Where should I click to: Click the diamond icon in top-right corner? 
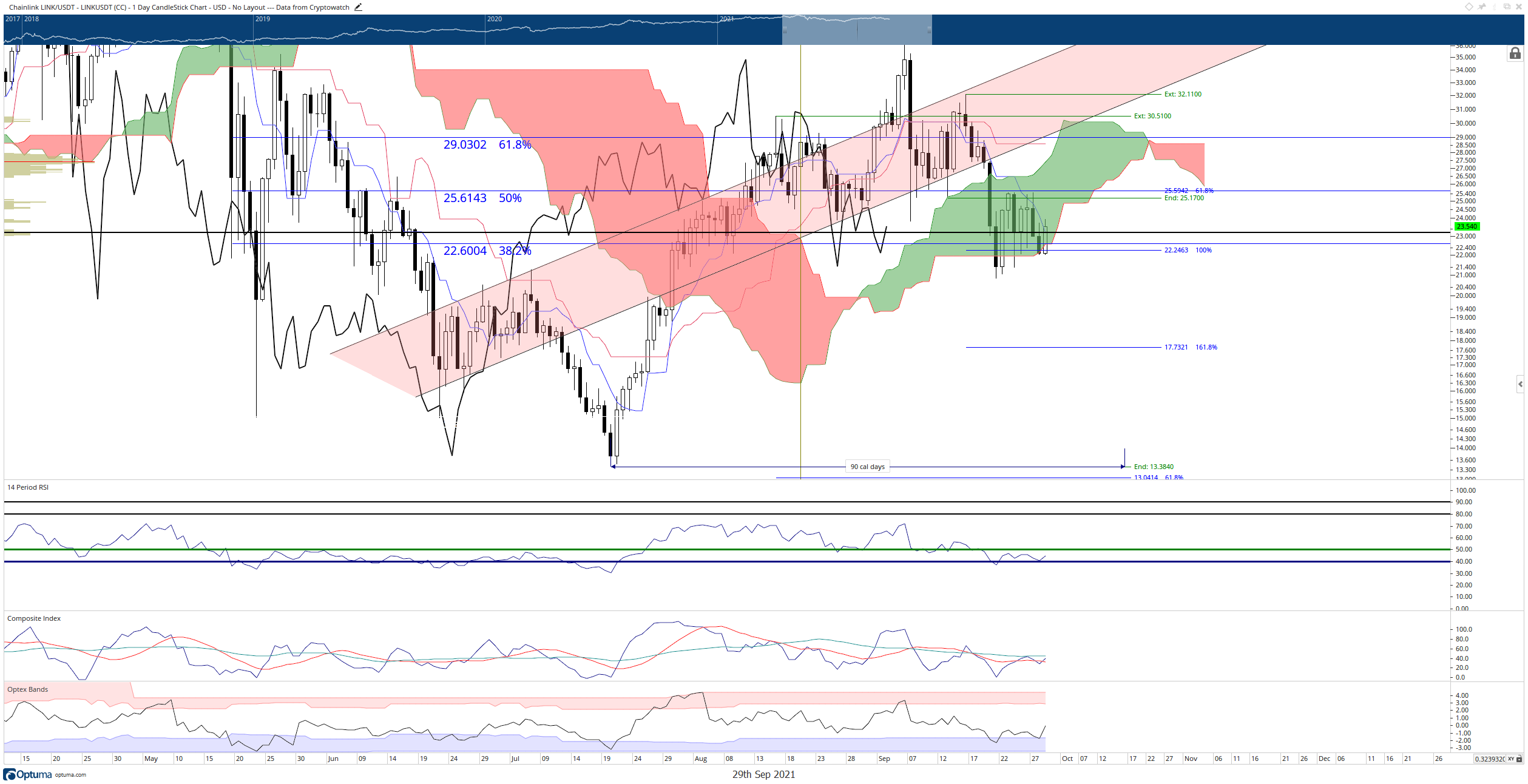(x=1469, y=7)
